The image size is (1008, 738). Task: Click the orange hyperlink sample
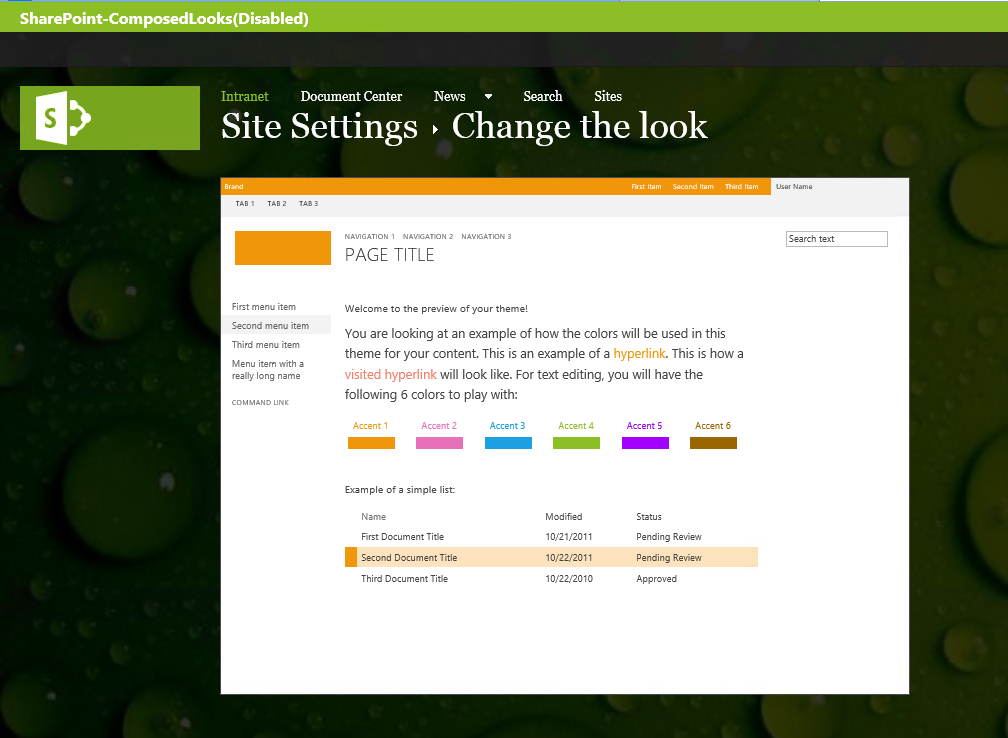coord(639,354)
